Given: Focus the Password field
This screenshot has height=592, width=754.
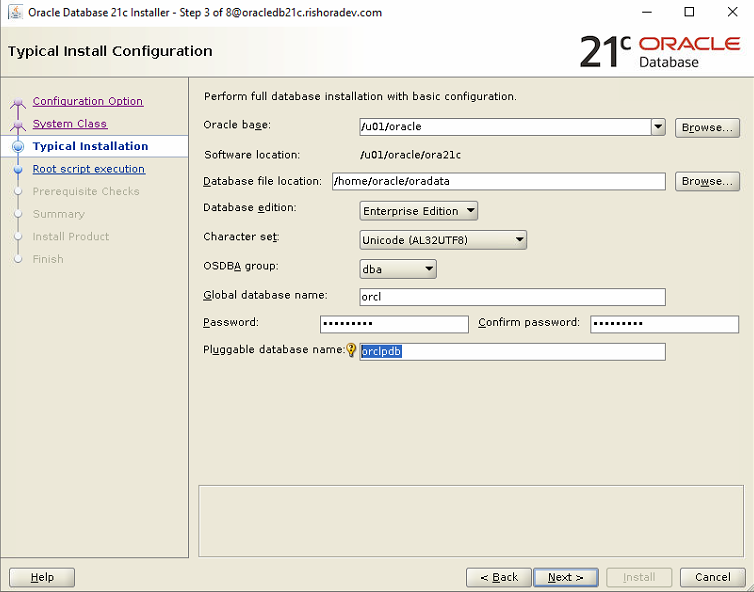Looking at the screenshot, I should [x=394, y=324].
